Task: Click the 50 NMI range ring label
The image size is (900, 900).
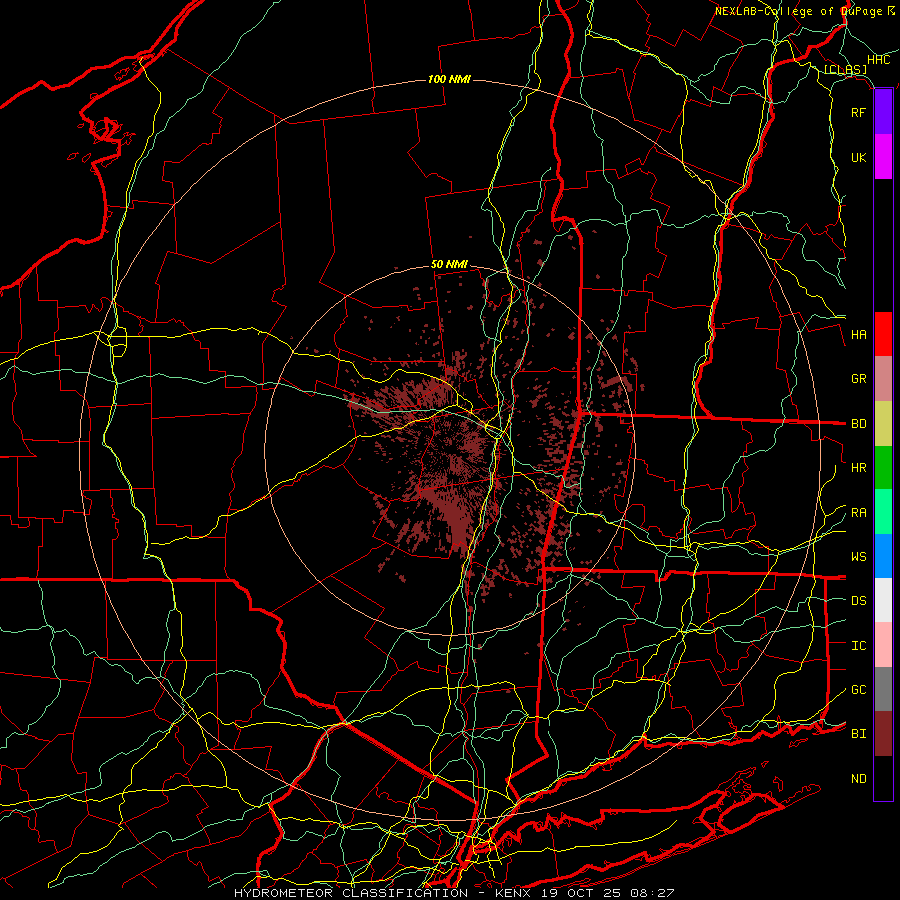Action: coord(449,264)
